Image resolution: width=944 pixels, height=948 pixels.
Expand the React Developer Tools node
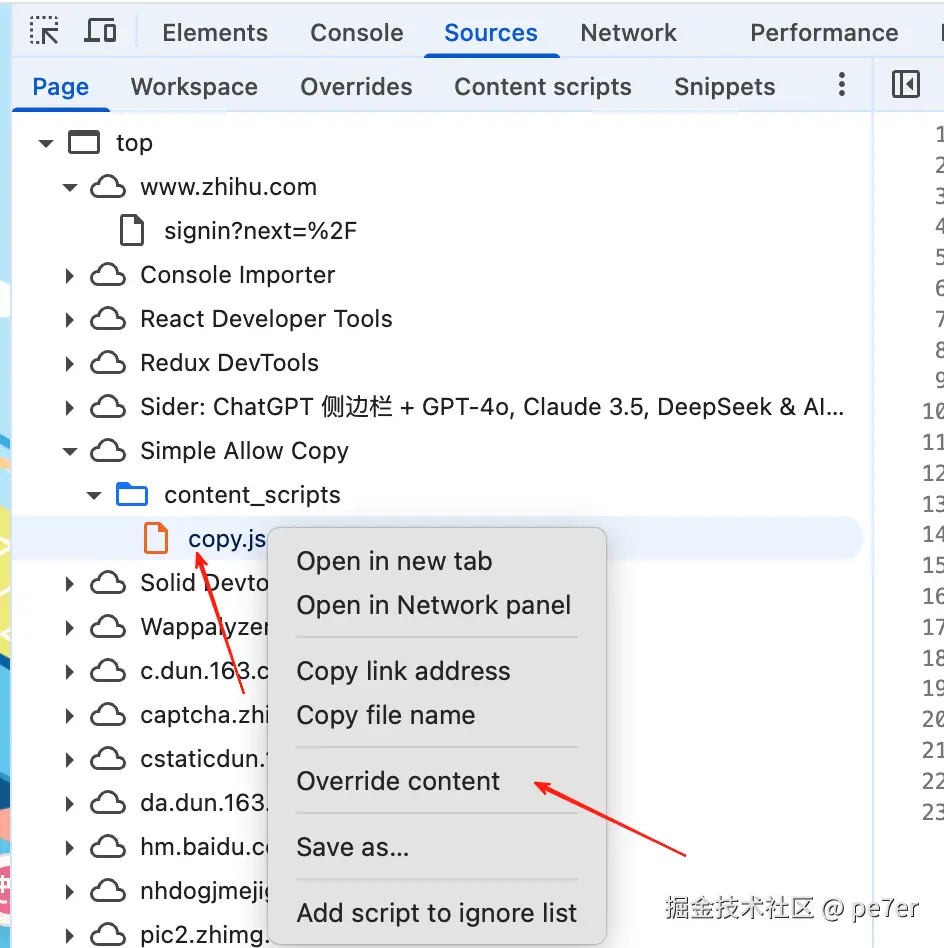pos(70,320)
